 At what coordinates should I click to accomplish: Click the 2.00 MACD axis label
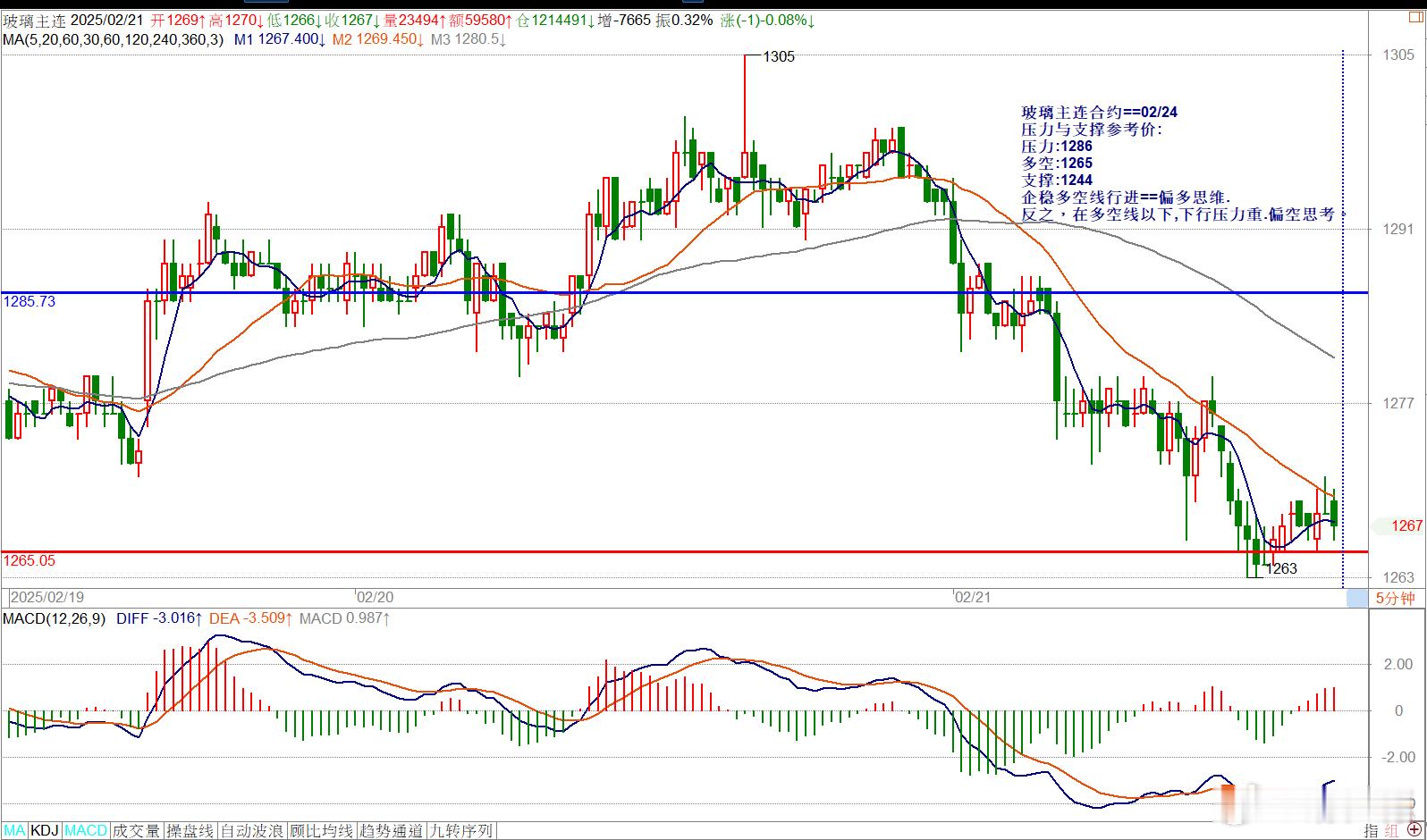pos(1398,665)
